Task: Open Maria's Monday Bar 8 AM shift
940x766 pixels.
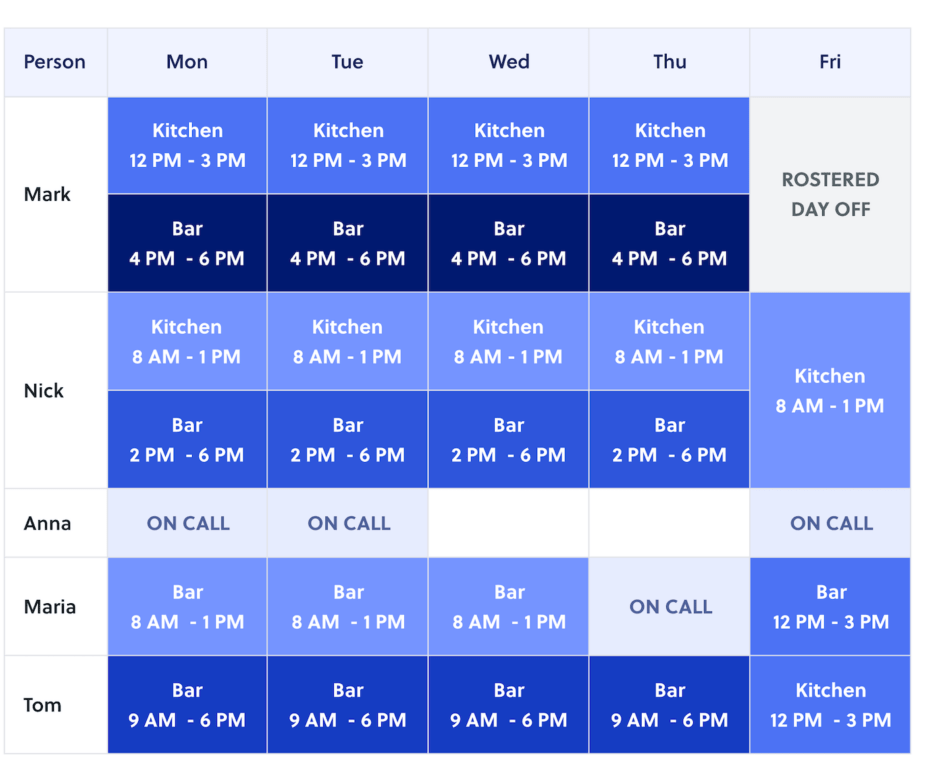Action: [187, 607]
